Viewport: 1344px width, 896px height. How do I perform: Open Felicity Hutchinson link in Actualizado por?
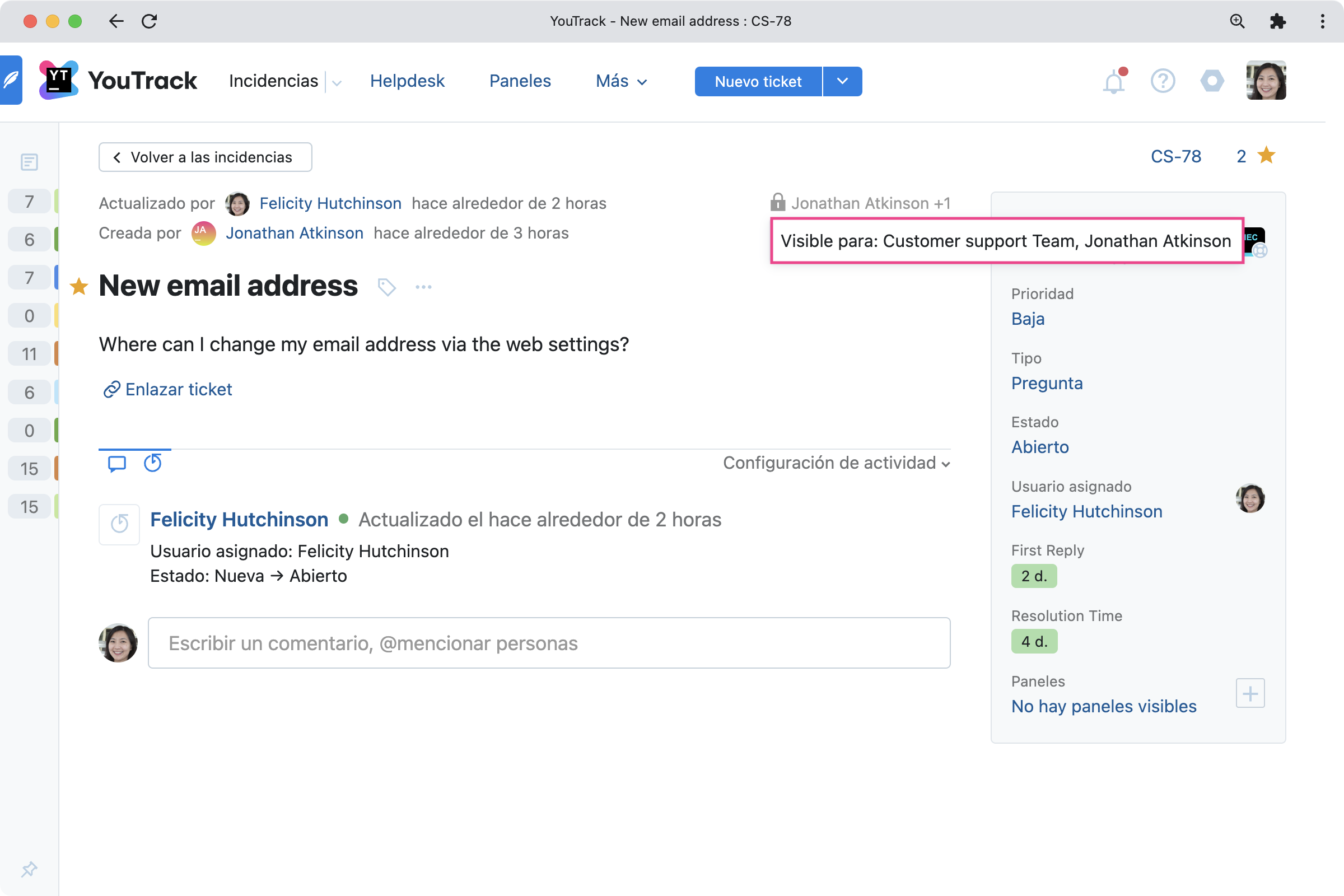[x=330, y=203]
